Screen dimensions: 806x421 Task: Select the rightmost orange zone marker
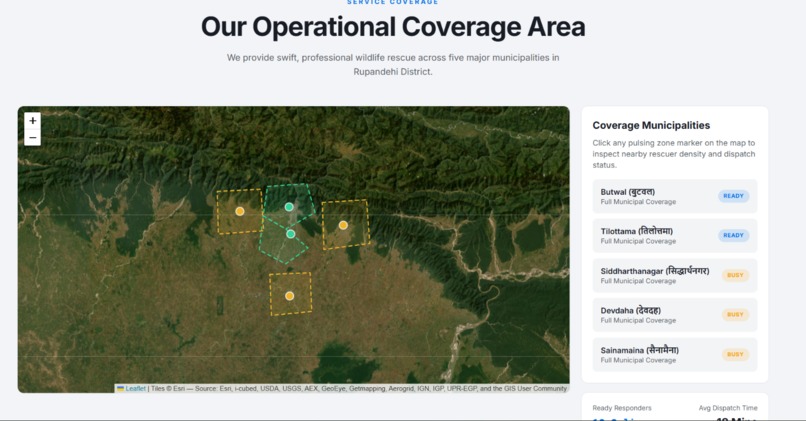[343, 225]
